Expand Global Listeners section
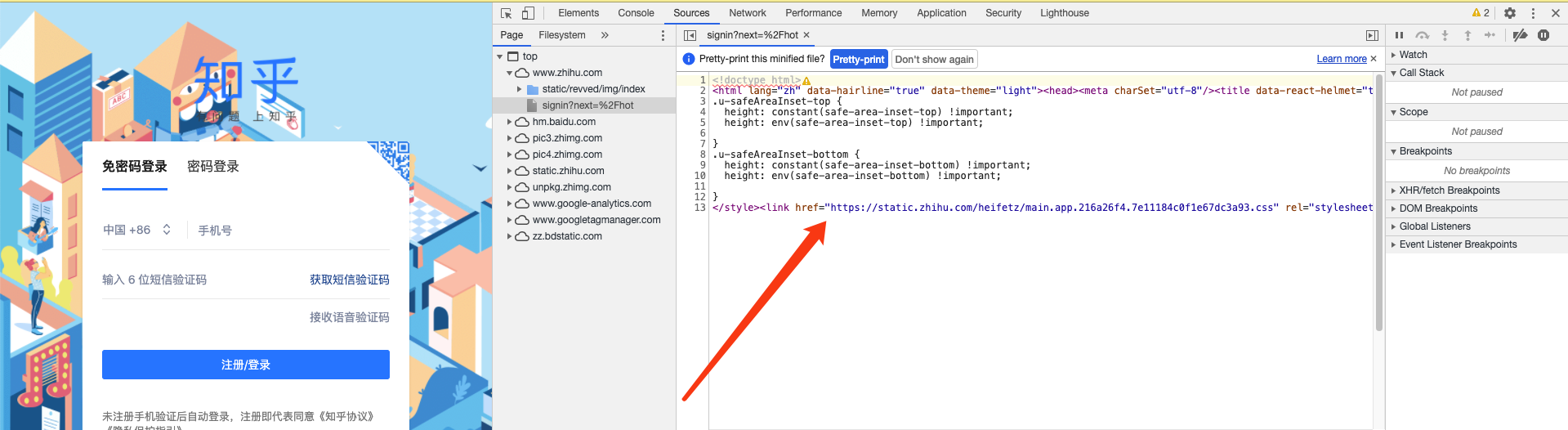Image resolution: width=1568 pixels, height=430 pixels. [x=1476, y=226]
